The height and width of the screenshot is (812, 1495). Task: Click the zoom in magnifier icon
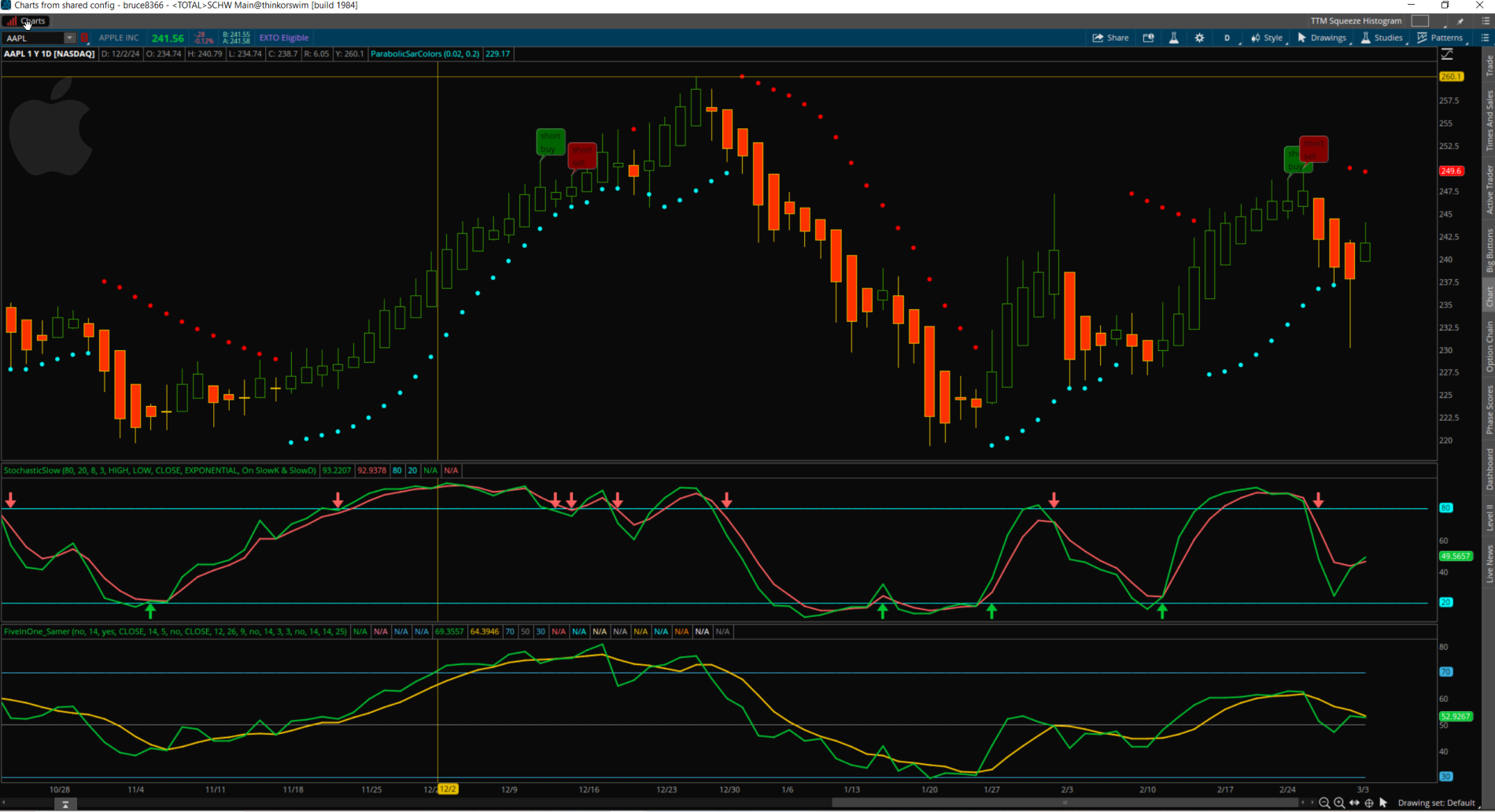pos(1339,803)
